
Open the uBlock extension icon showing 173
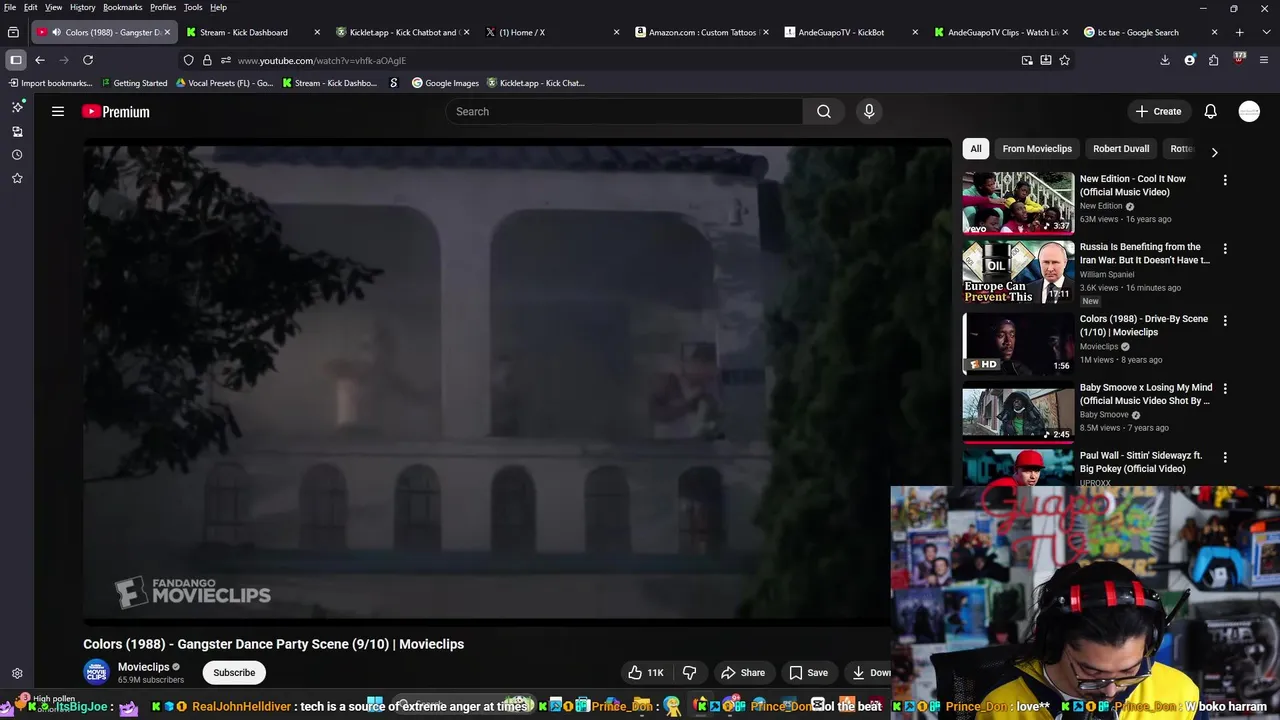[x=1239, y=60]
